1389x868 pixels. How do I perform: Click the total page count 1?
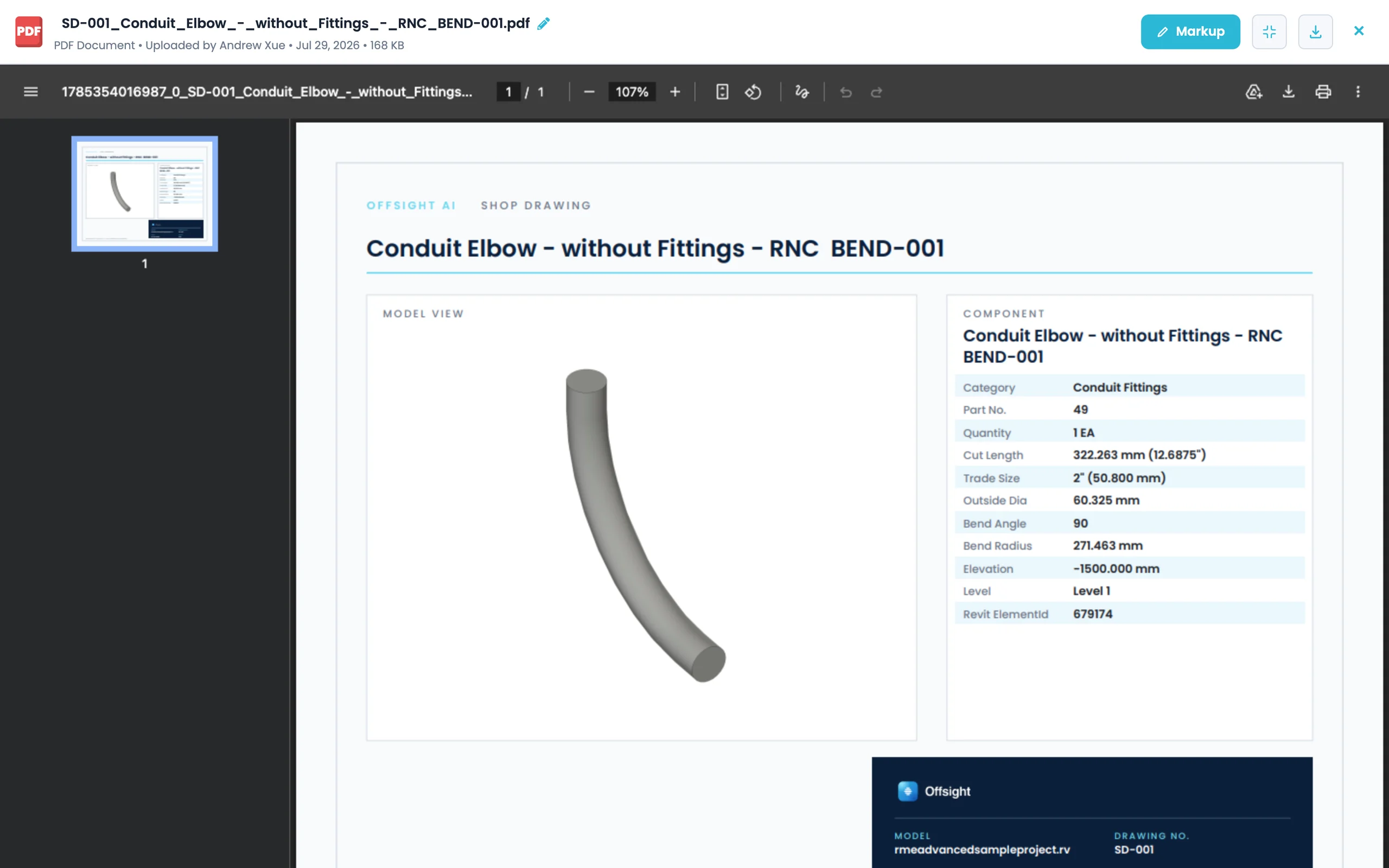[x=540, y=92]
